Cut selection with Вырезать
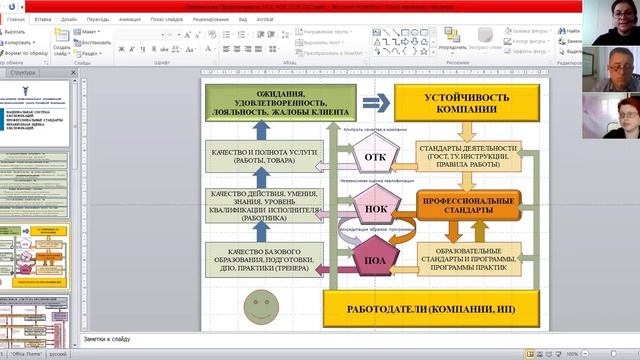 (13, 32)
